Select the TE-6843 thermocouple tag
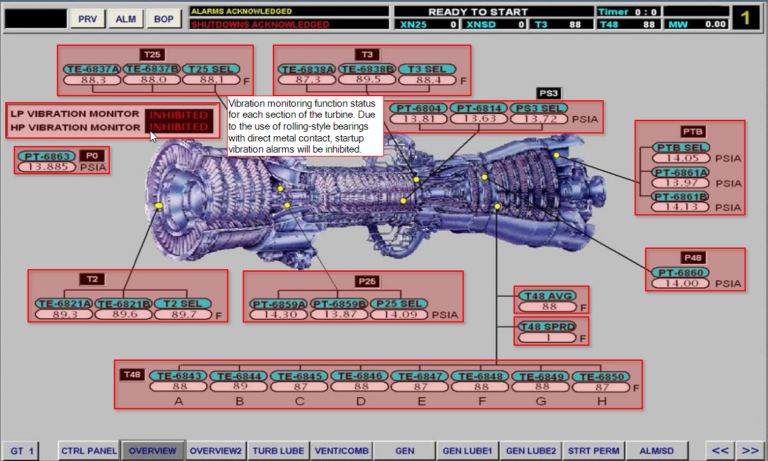768x461 pixels. coord(178,376)
